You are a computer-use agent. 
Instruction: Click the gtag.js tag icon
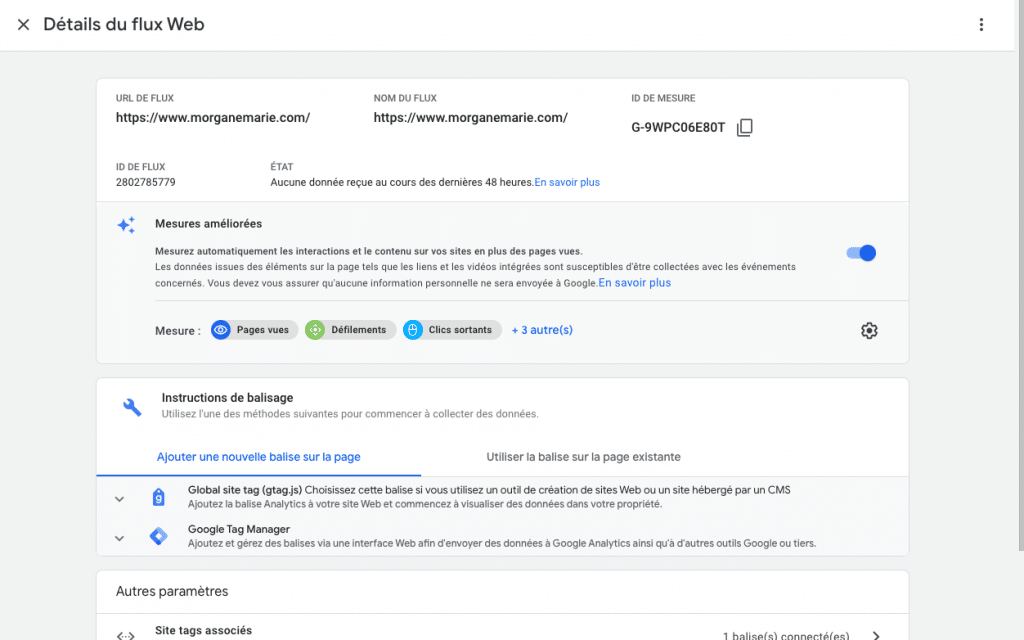tap(158, 498)
